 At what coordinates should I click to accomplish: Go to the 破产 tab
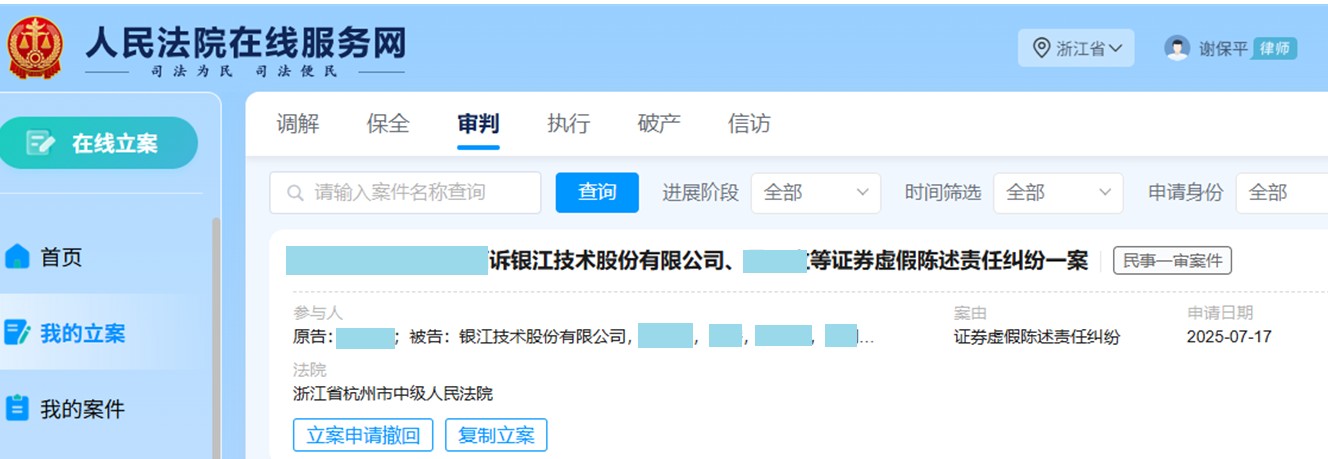659,124
